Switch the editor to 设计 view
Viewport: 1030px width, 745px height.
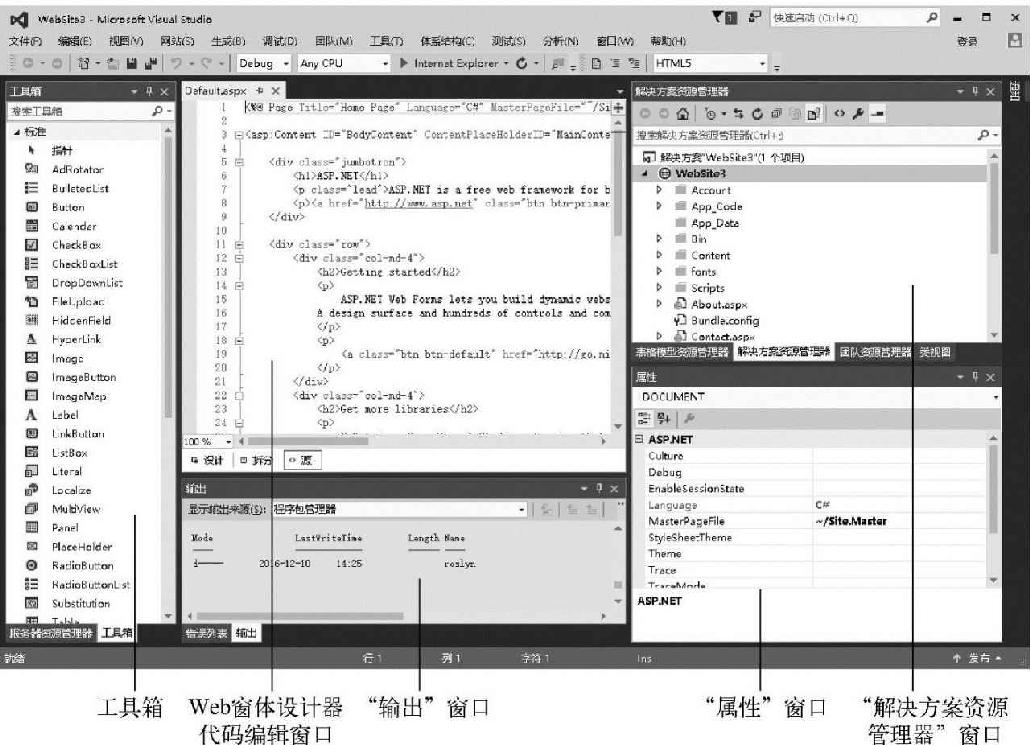(x=207, y=461)
